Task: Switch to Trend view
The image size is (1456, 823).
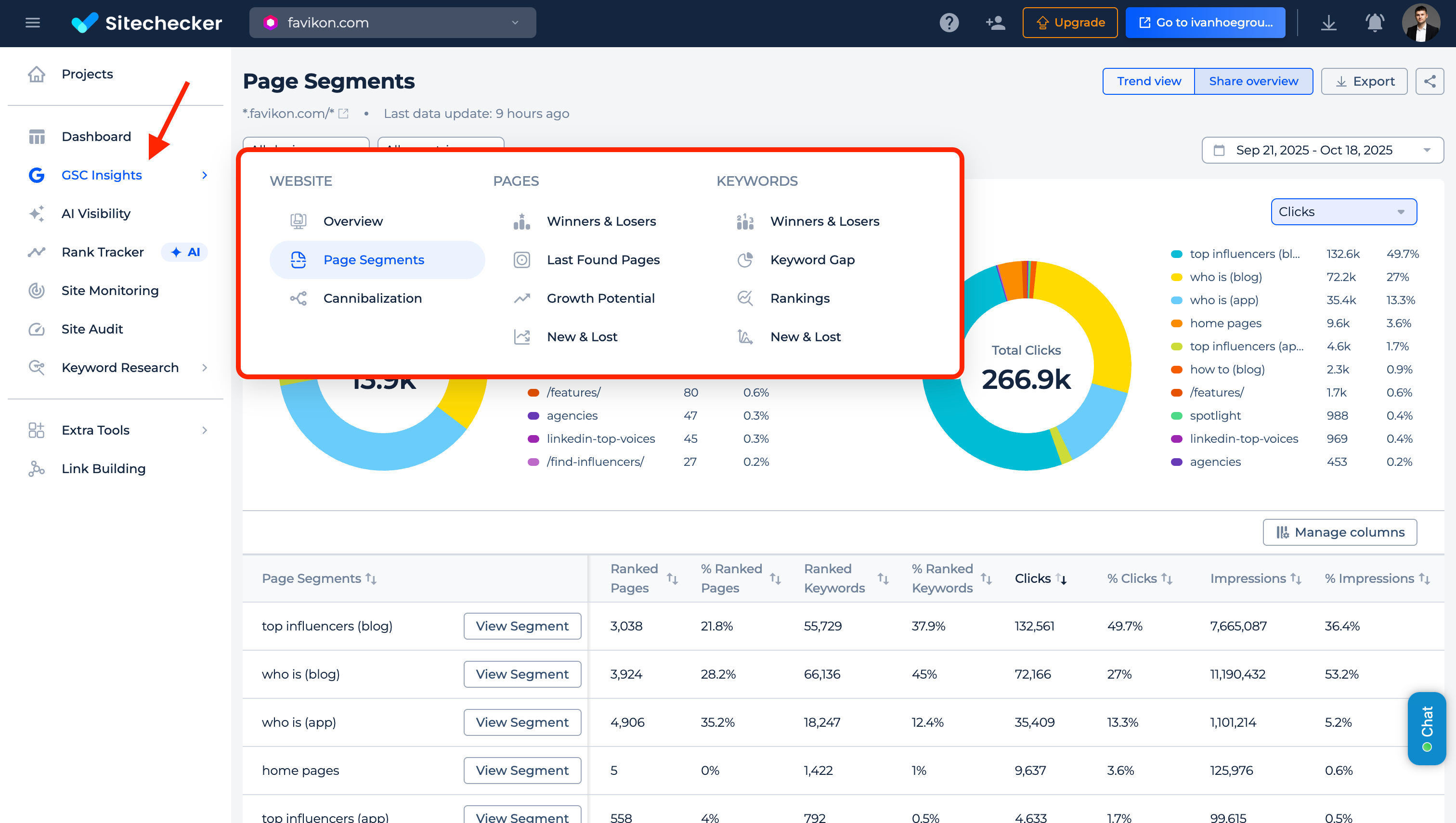Action: pyautogui.click(x=1148, y=81)
